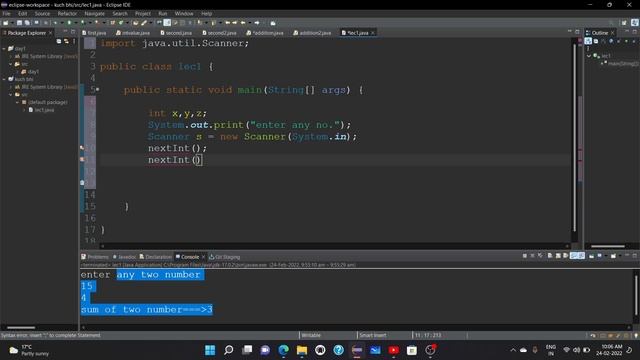Open File Explorer from the taskbar
Image resolution: width=640 pixels, height=360 pixels.
coord(302,350)
